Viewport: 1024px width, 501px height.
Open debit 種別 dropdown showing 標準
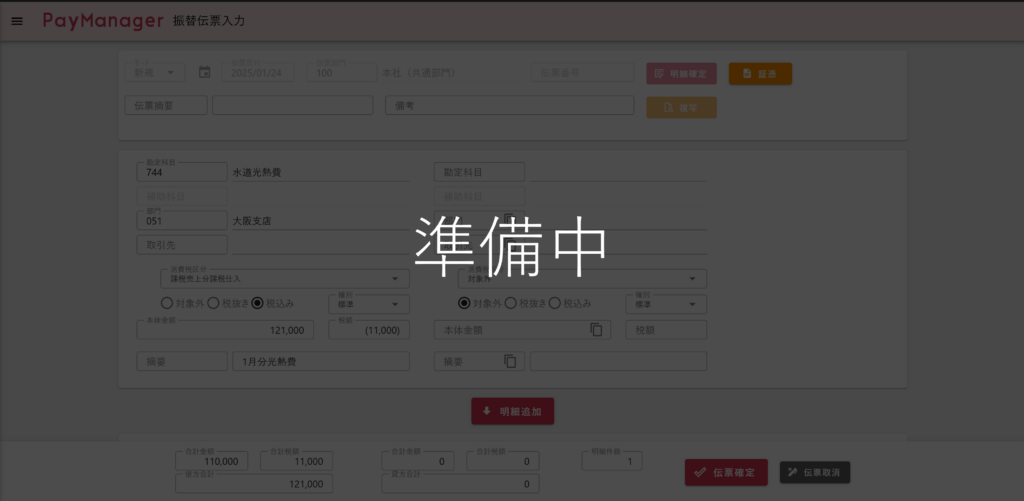(x=369, y=304)
